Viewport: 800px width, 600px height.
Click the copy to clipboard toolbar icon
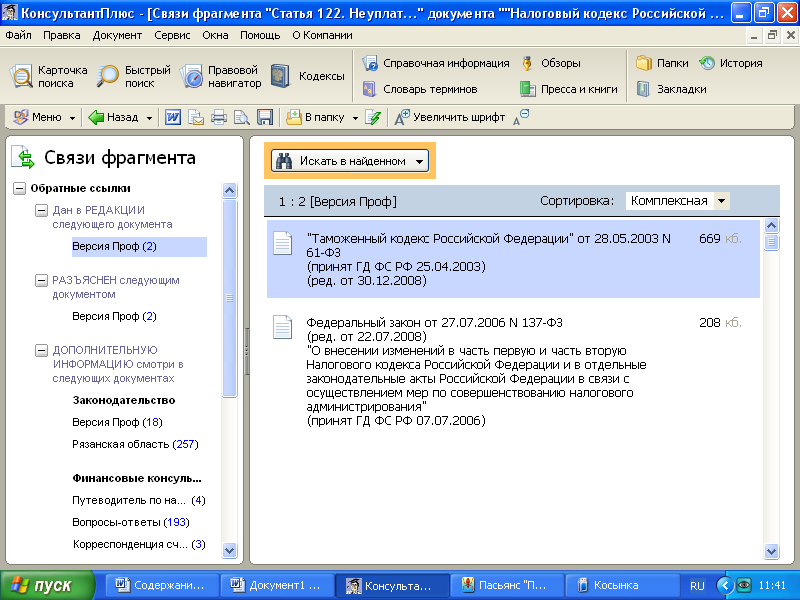click(196, 117)
